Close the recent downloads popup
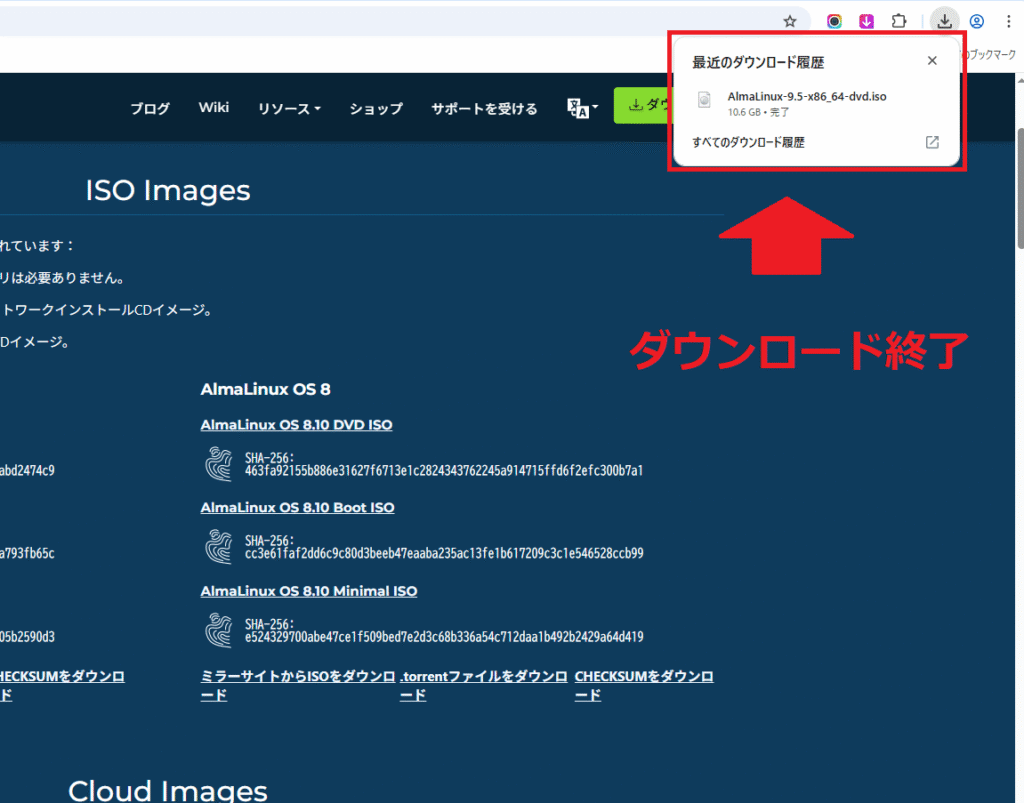1024x803 pixels. (932, 61)
